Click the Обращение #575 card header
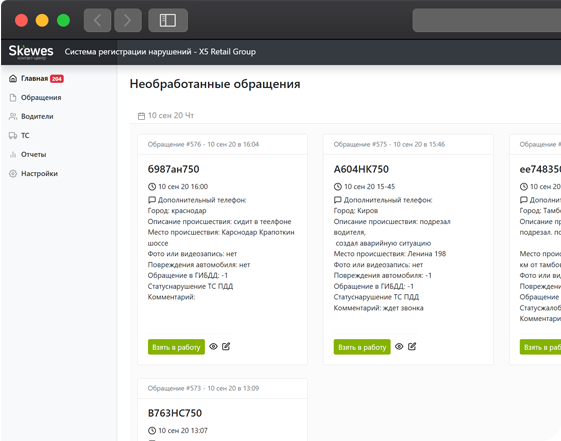 pos(408,144)
